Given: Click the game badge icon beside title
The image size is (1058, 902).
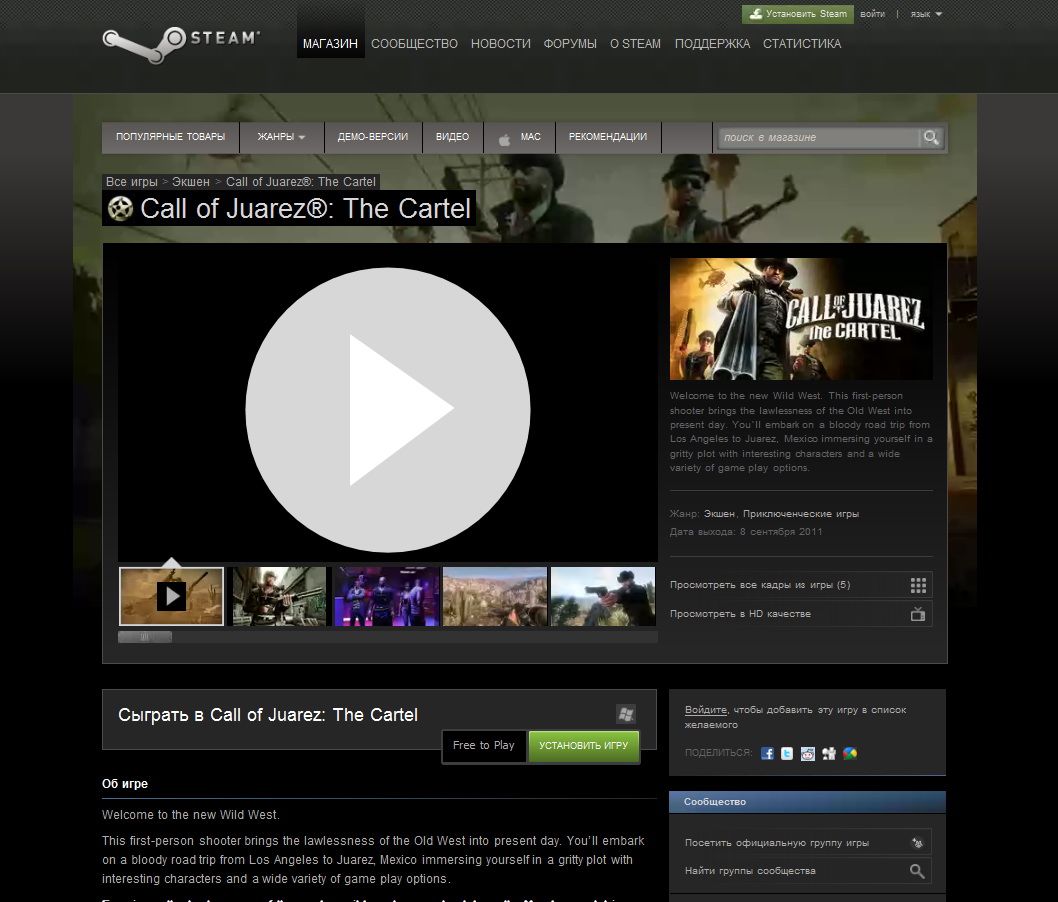Looking at the screenshot, I should coord(121,208).
